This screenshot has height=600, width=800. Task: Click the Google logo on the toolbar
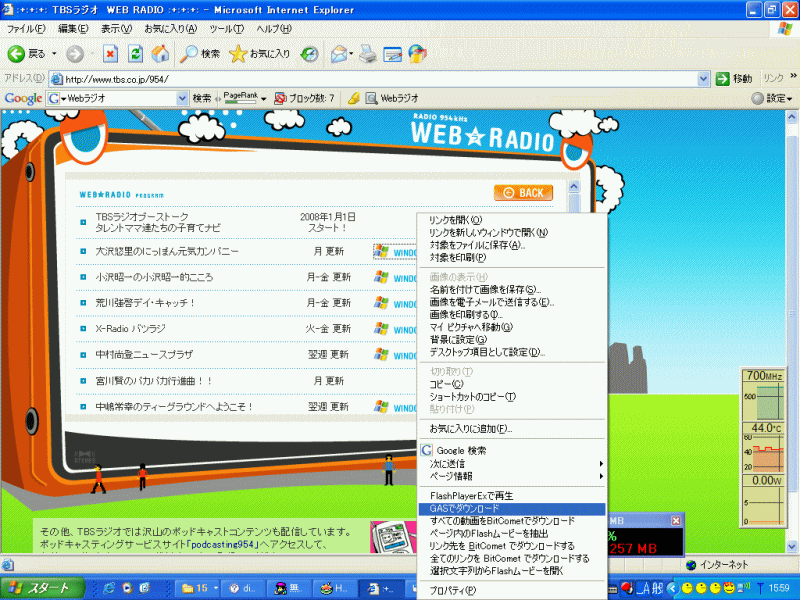pos(23,98)
